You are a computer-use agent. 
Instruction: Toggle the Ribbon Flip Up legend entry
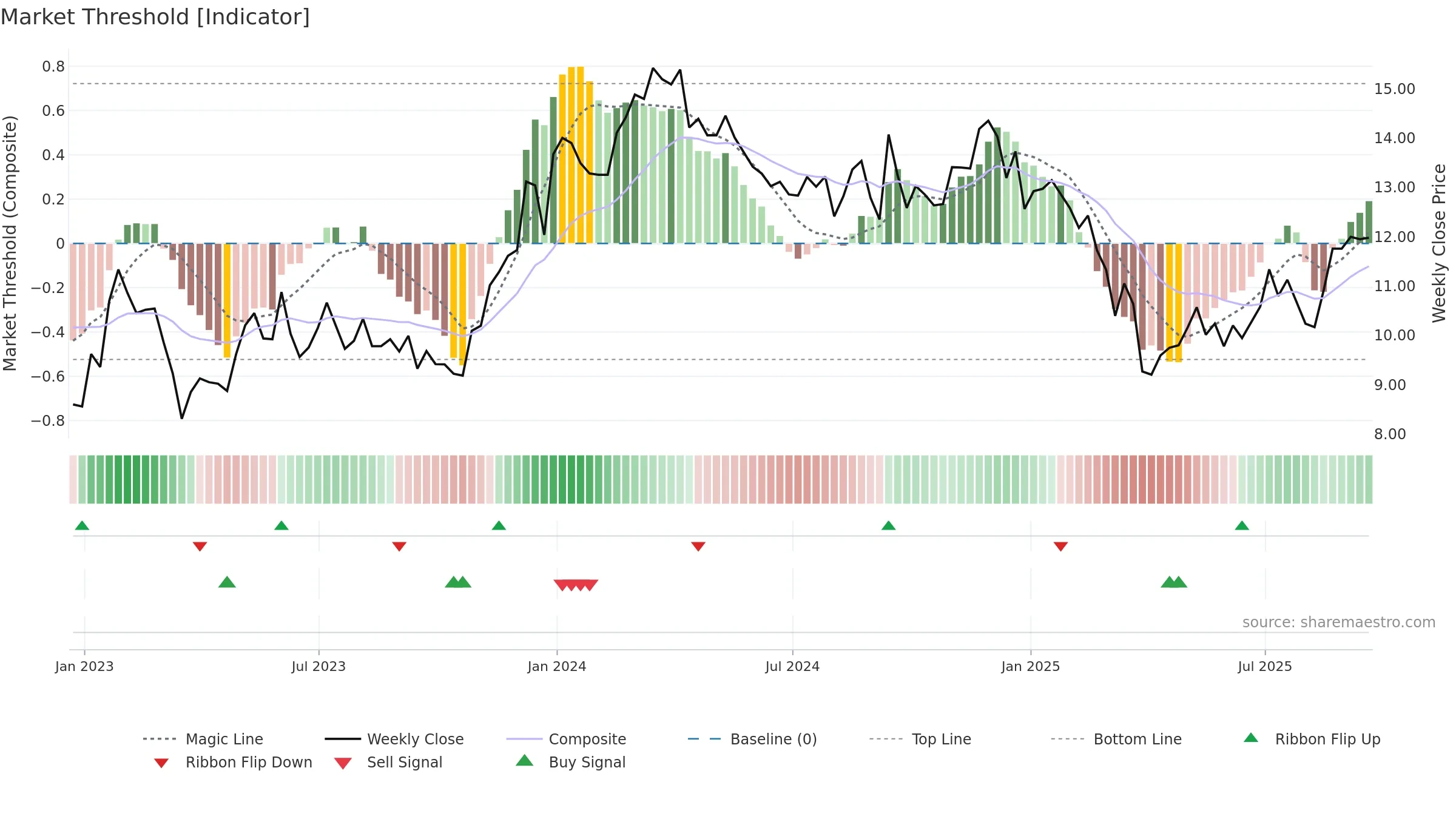point(1312,739)
